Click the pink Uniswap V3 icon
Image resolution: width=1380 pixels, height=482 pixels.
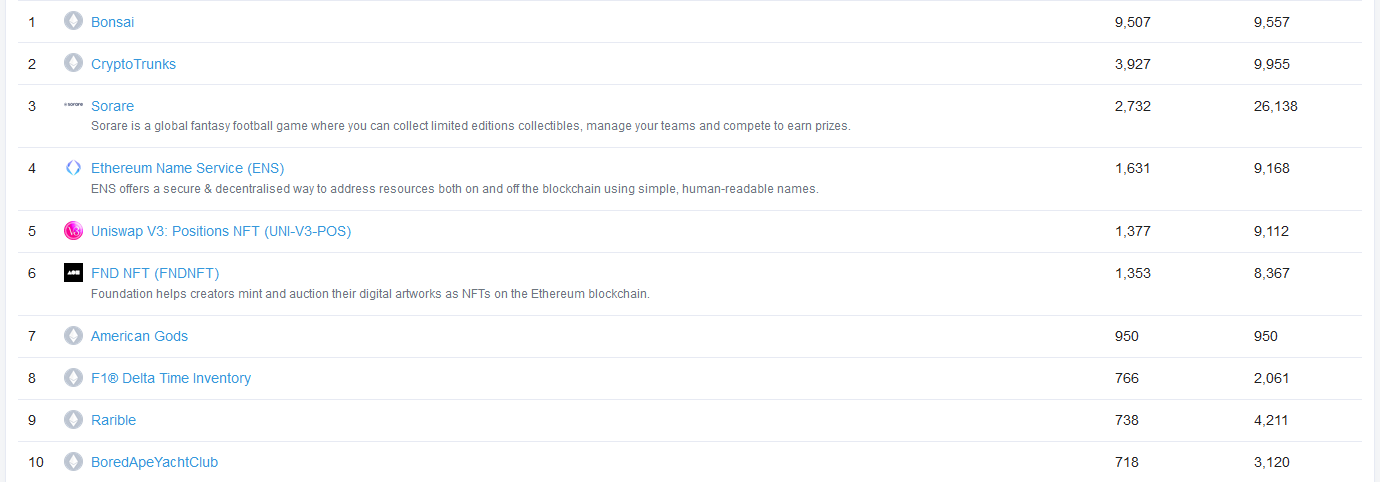click(x=73, y=231)
